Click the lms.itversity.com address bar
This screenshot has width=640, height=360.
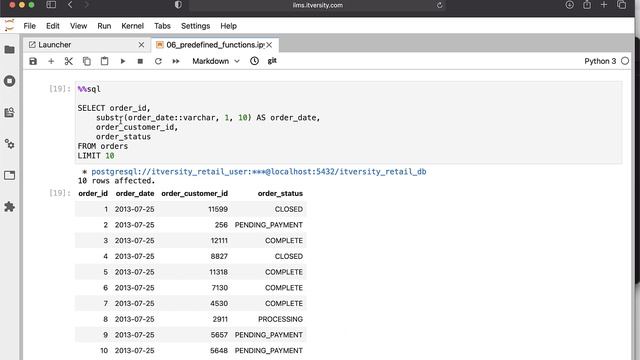coord(318,5)
